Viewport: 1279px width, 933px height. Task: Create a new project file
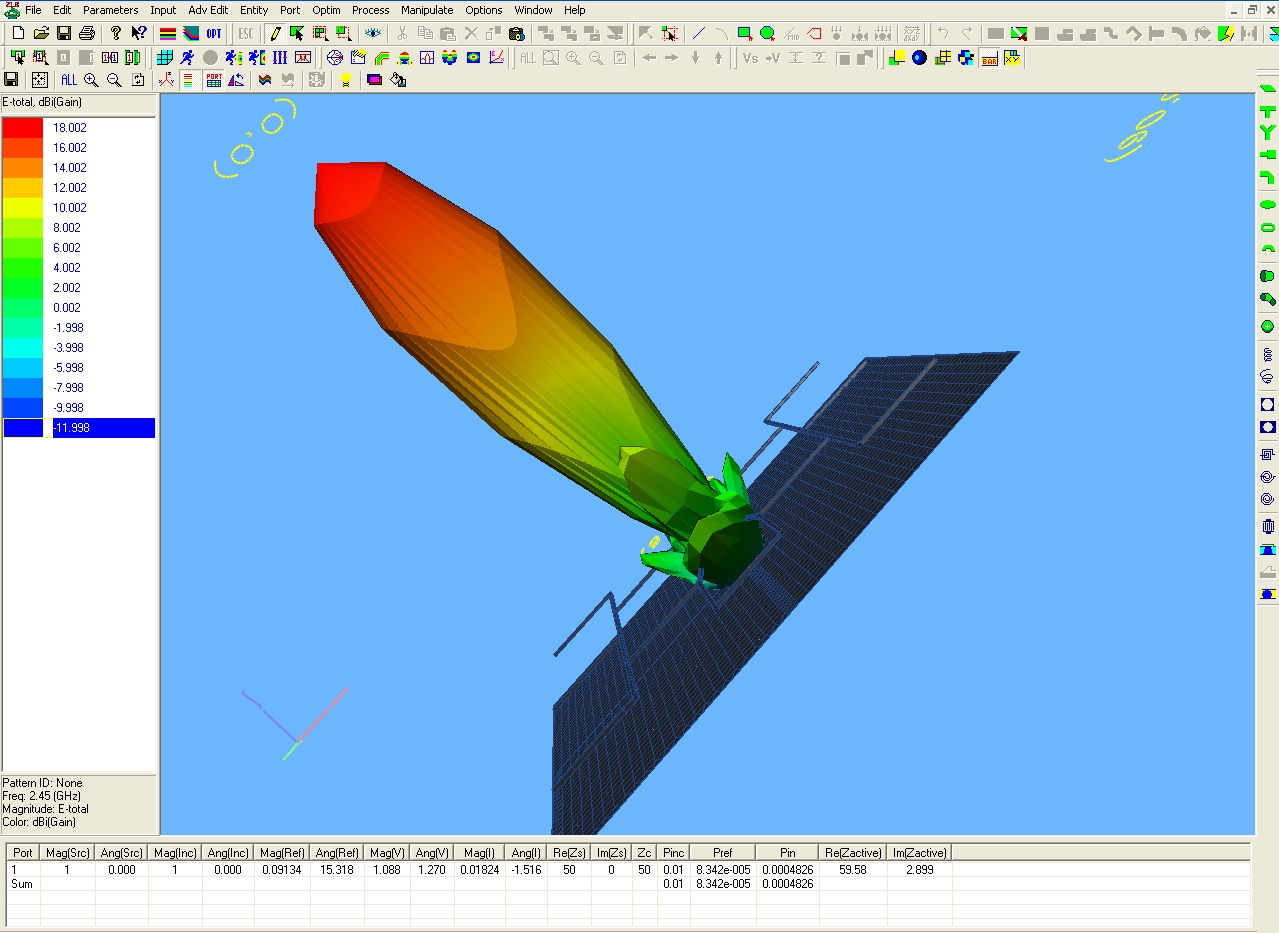[18, 34]
